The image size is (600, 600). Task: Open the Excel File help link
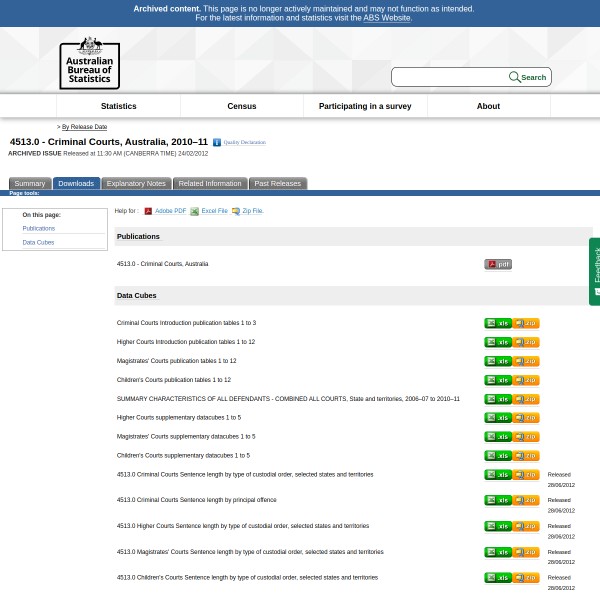pos(214,211)
